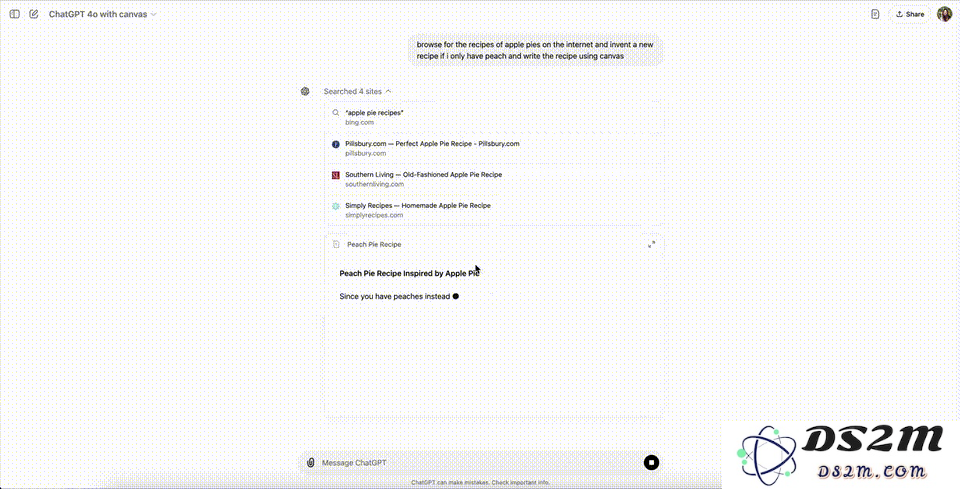This screenshot has height=489, width=960.
Task: Open the user profile avatar
Action: click(x=944, y=14)
